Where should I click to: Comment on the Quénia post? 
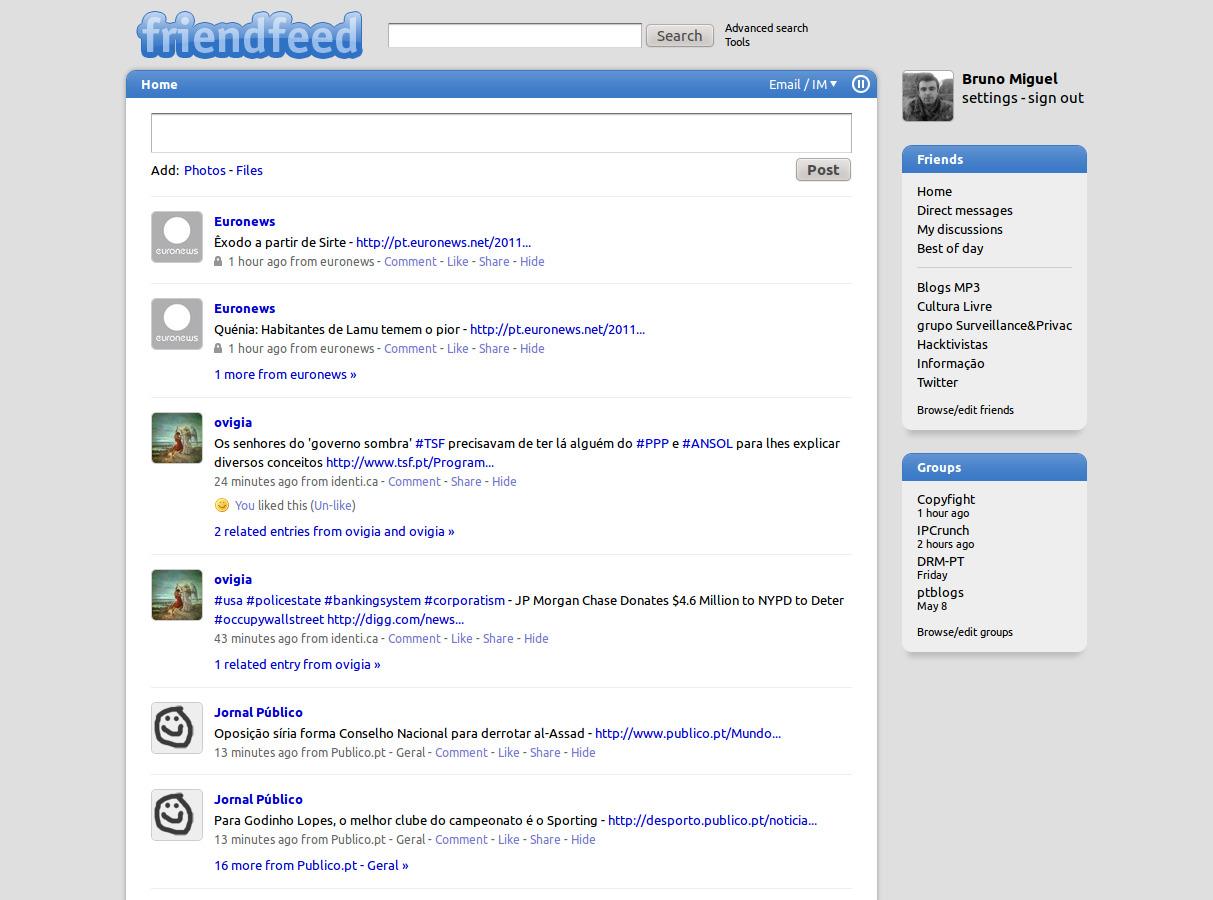coord(410,348)
